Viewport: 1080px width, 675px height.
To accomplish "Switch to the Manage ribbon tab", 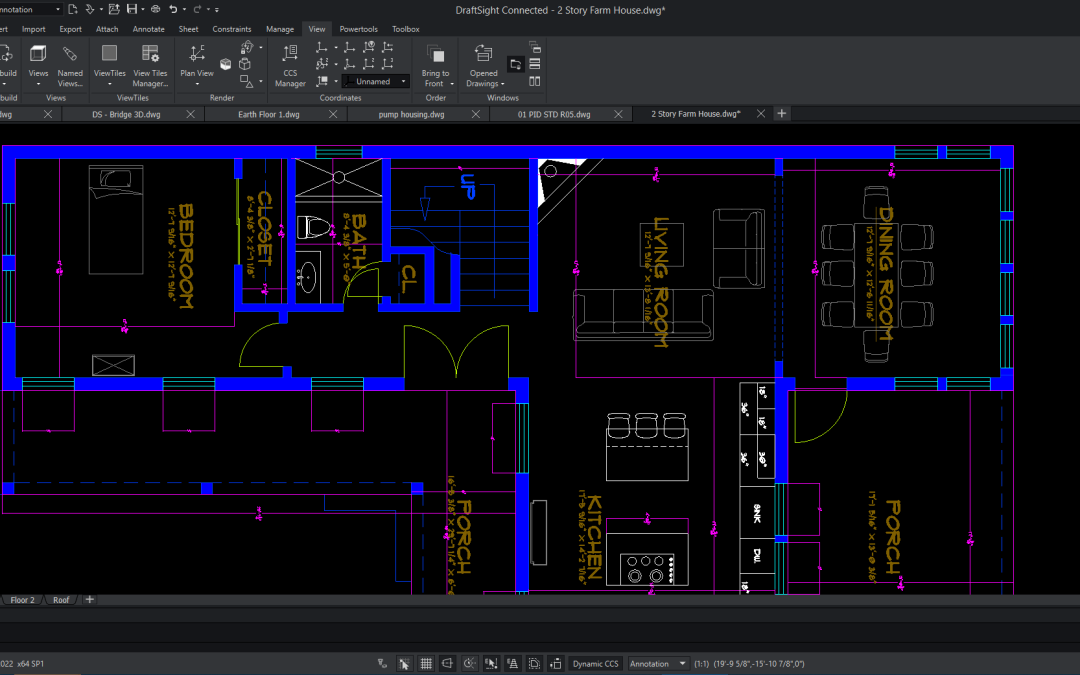I will (280, 29).
